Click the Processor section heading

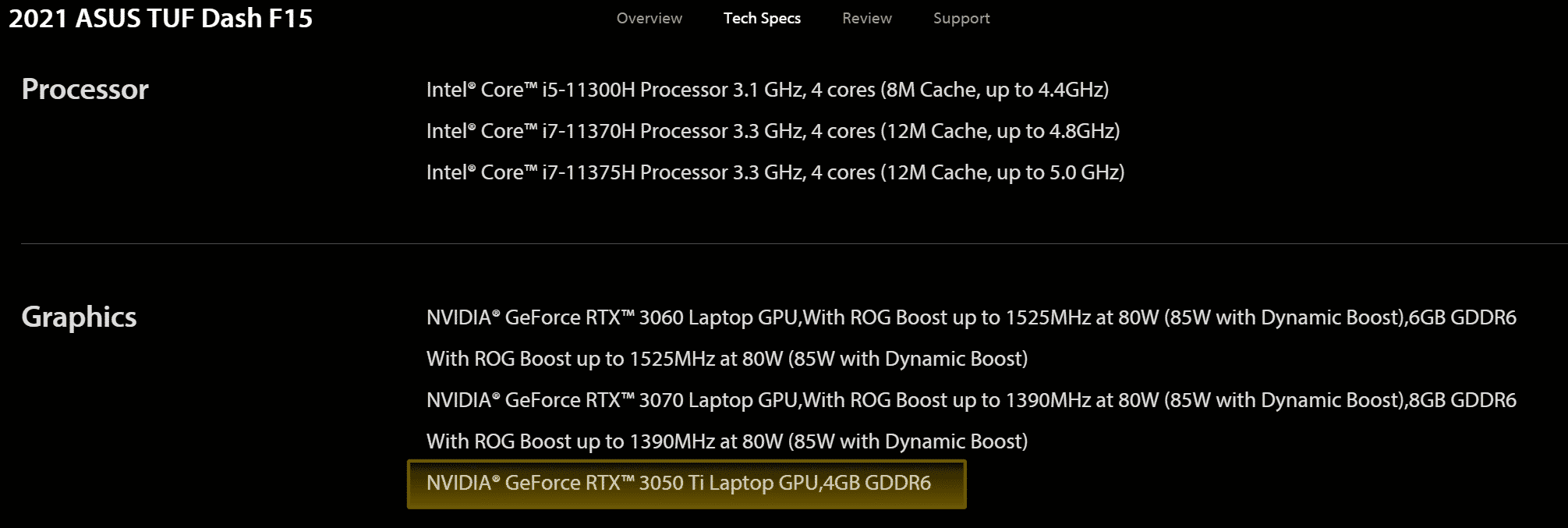point(85,90)
